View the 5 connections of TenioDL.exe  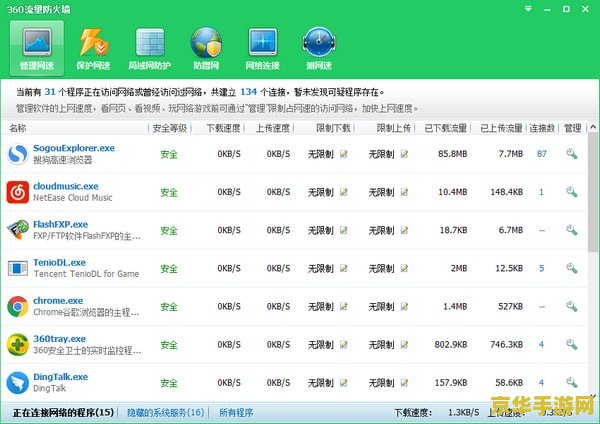coord(541,268)
